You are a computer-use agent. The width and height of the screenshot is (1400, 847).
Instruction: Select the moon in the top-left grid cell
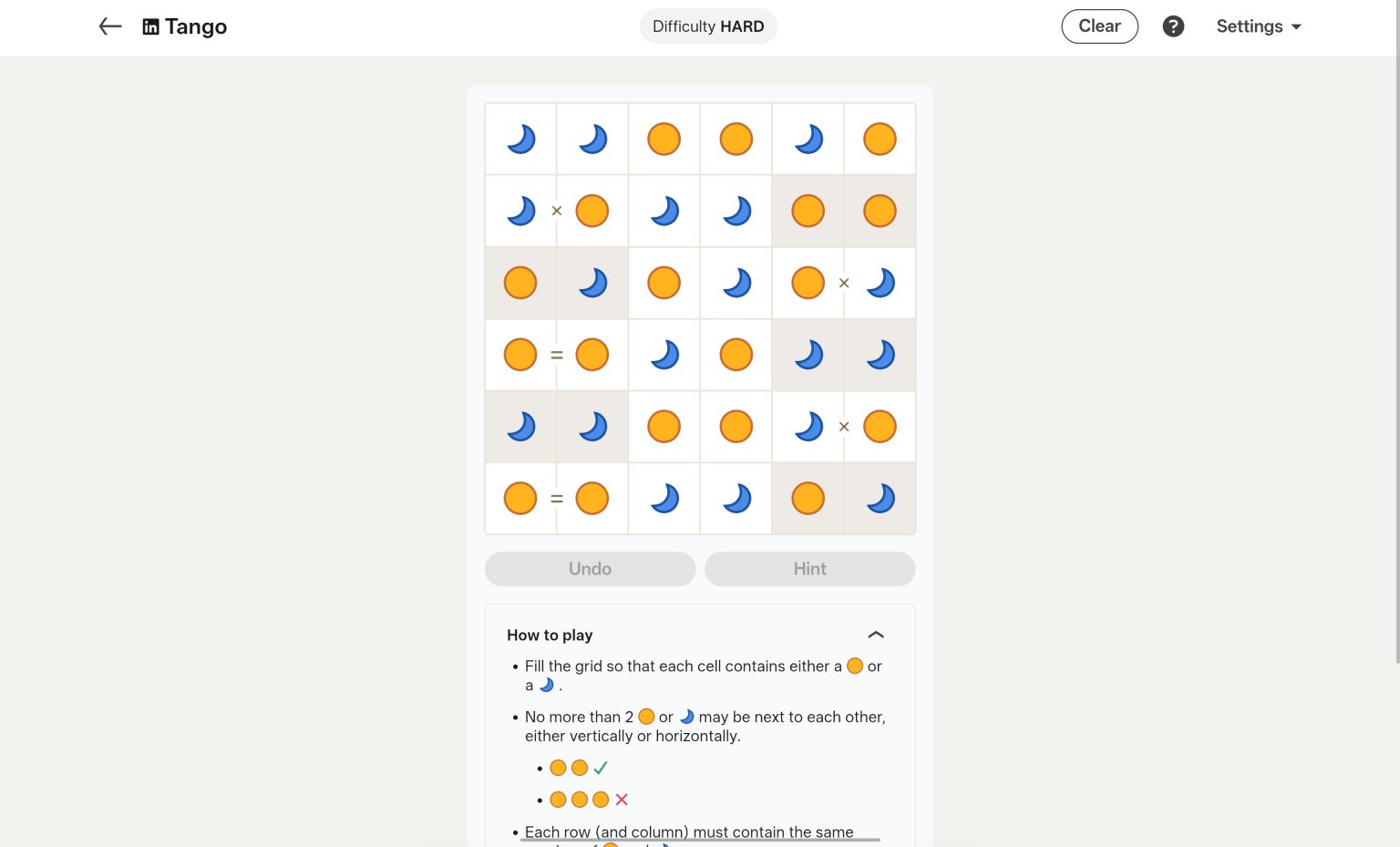520,138
